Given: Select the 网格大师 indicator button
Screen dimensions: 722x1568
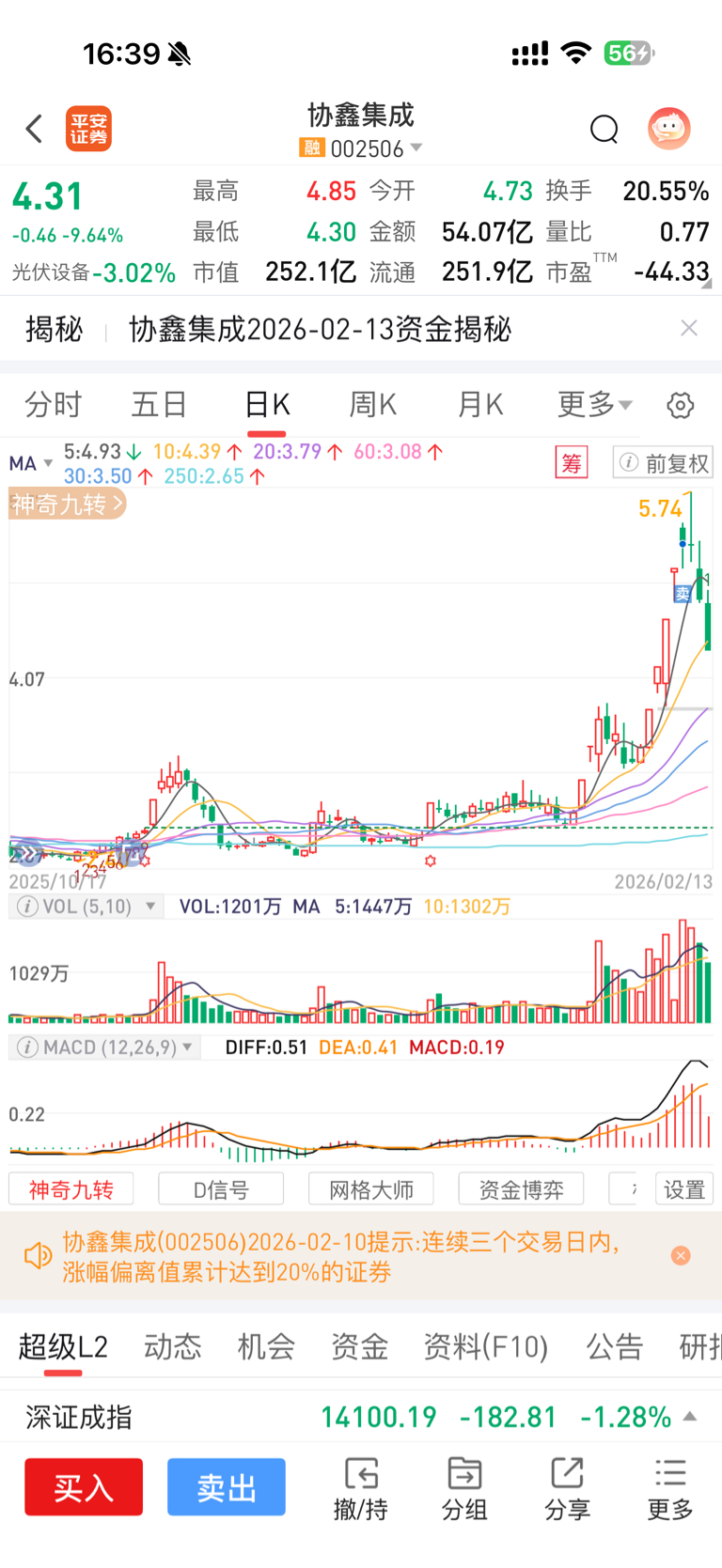Looking at the screenshot, I should (x=371, y=1189).
